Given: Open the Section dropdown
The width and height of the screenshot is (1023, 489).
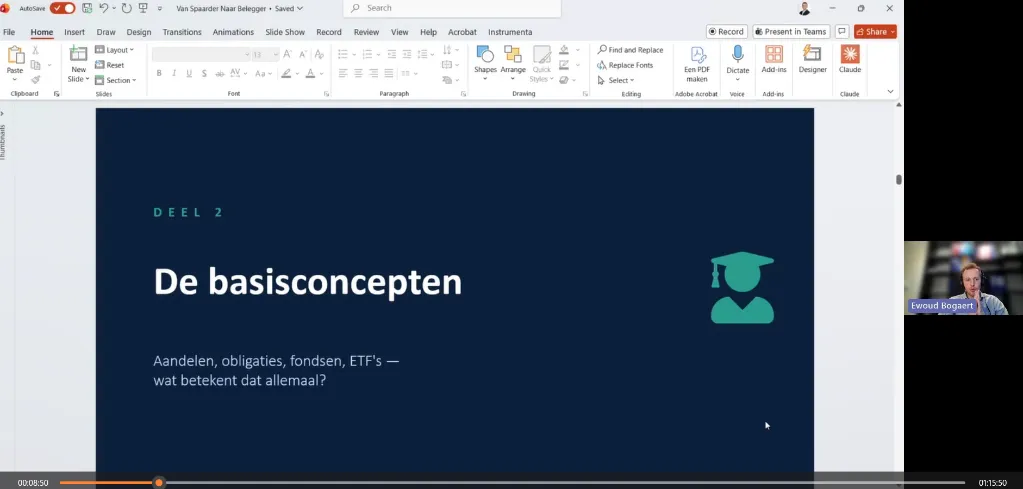Looking at the screenshot, I should (115, 80).
